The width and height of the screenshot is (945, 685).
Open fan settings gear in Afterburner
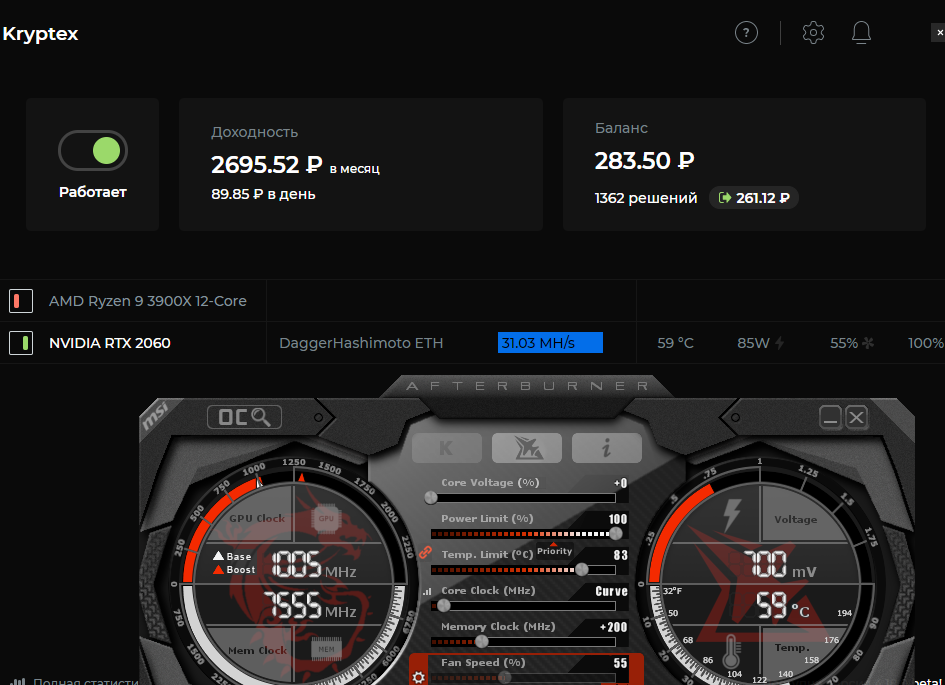[x=418, y=677]
